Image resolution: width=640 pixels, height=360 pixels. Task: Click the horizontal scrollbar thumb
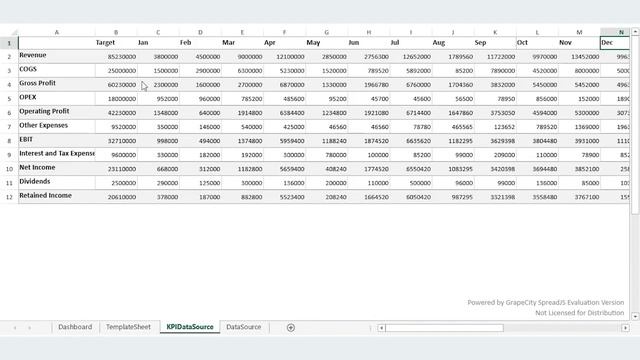(x=444, y=328)
